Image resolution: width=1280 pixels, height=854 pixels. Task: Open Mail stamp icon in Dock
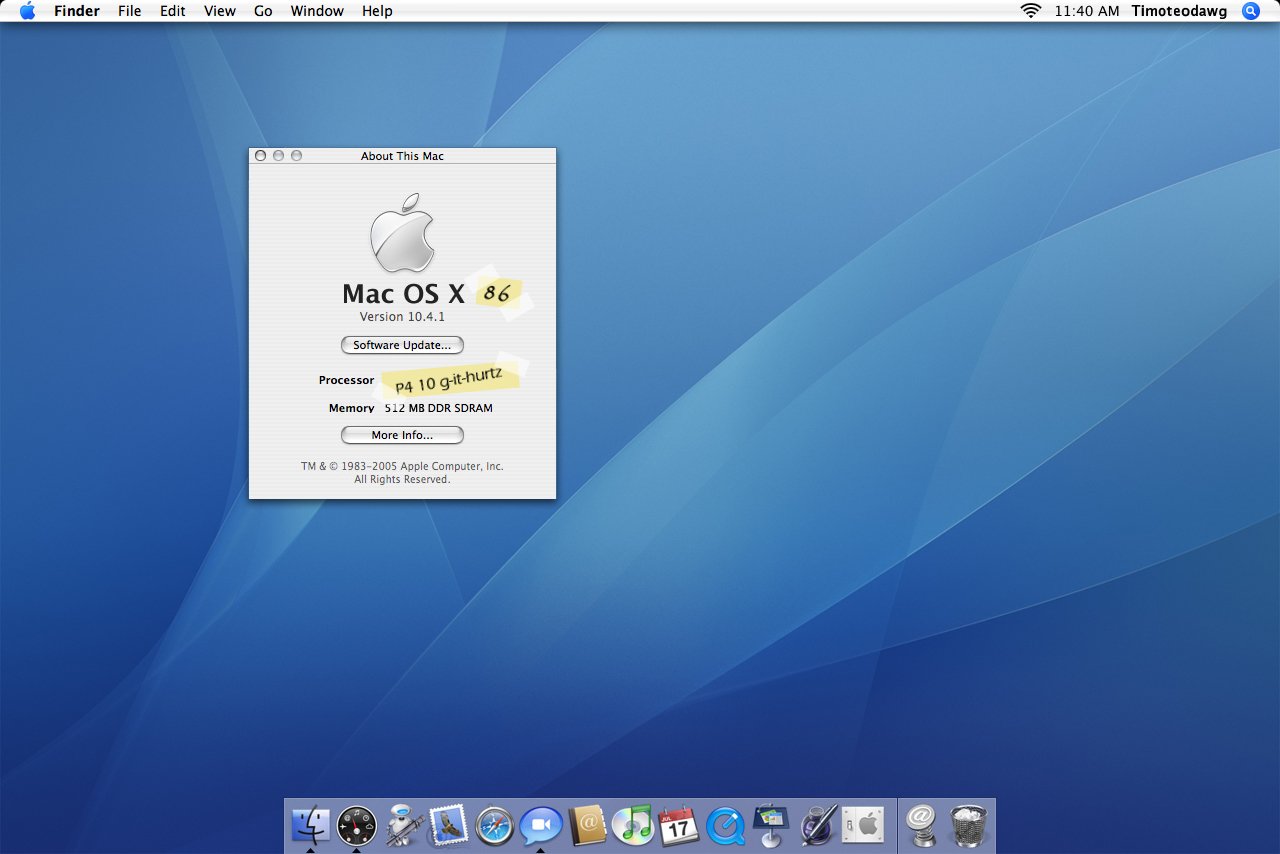point(448,825)
